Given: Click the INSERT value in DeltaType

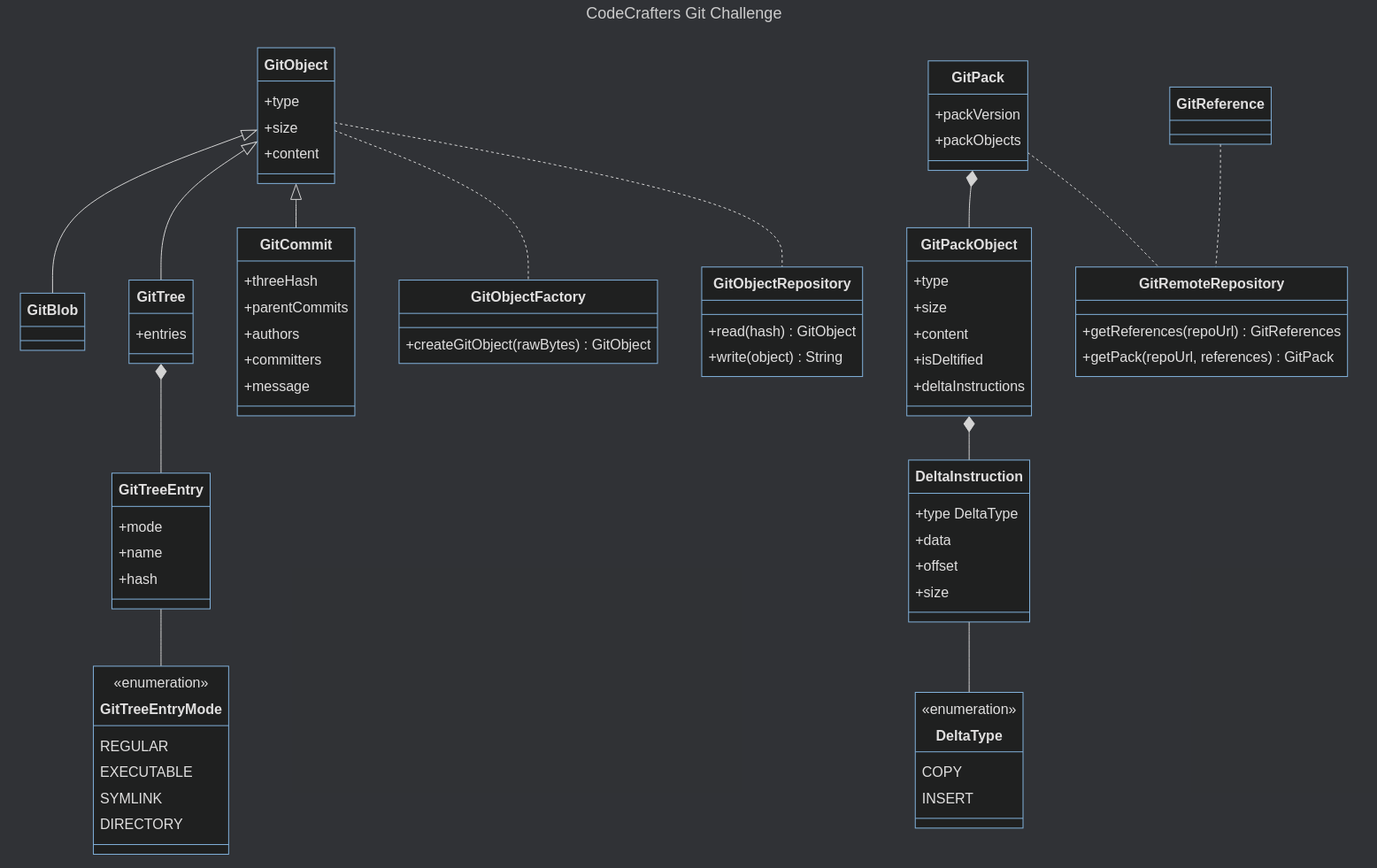Looking at the screenshot, I should [947, 799].
